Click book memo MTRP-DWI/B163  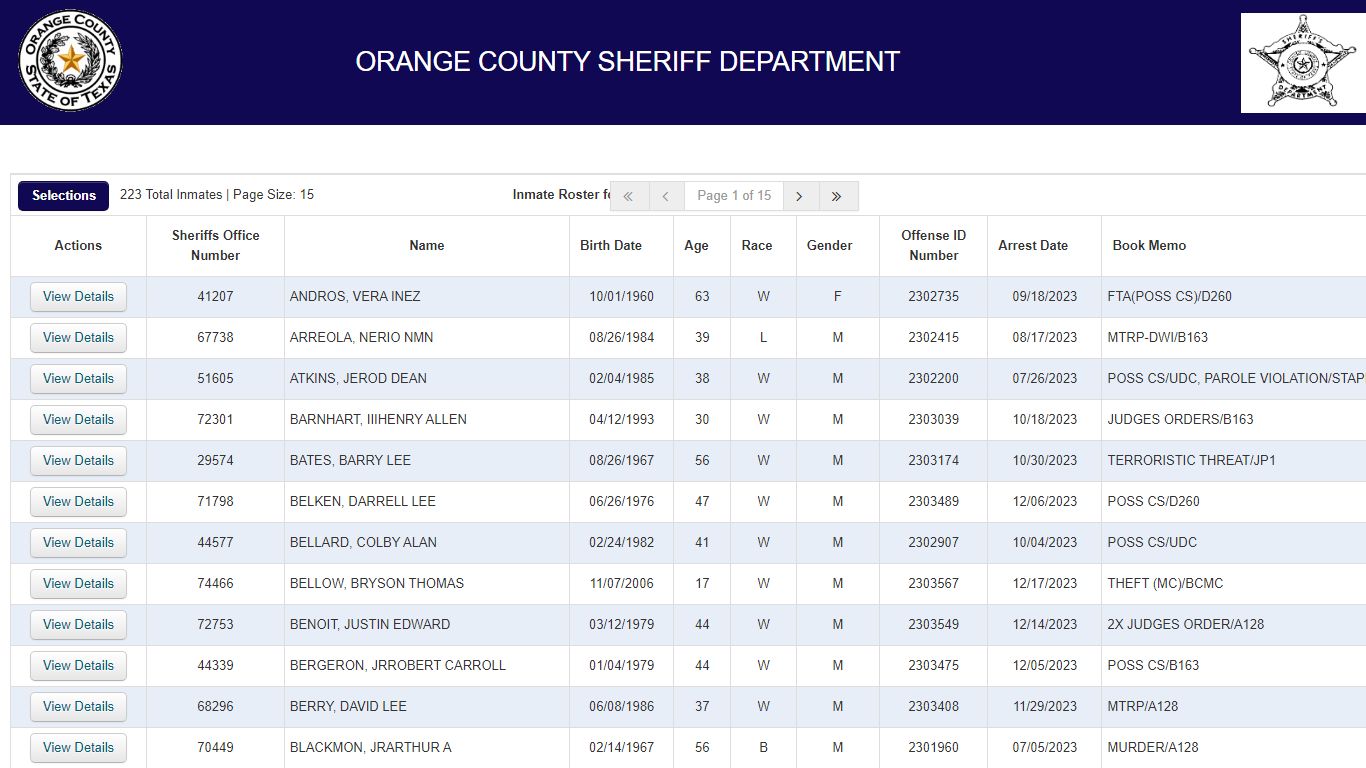click(1157, 338)
